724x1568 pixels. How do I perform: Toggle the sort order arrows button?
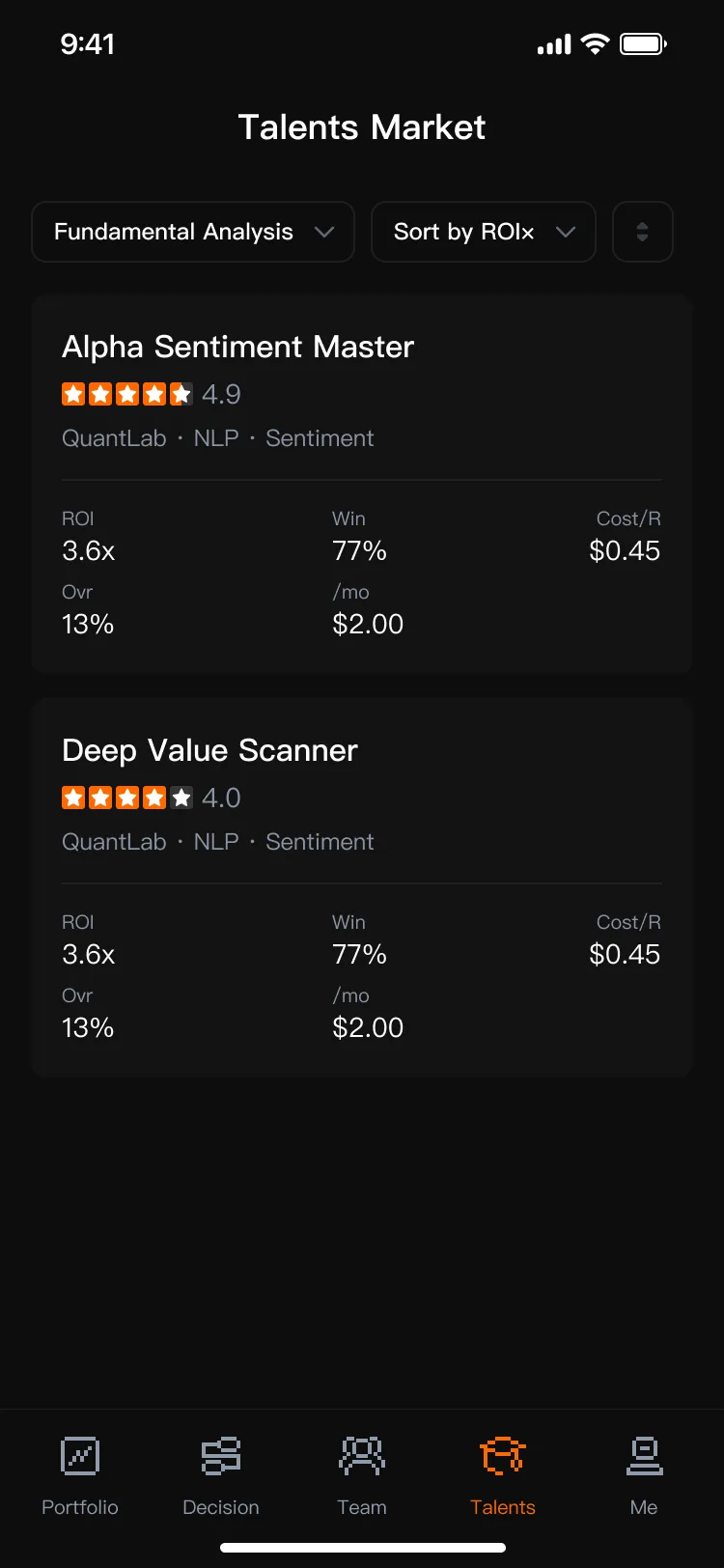643,232
